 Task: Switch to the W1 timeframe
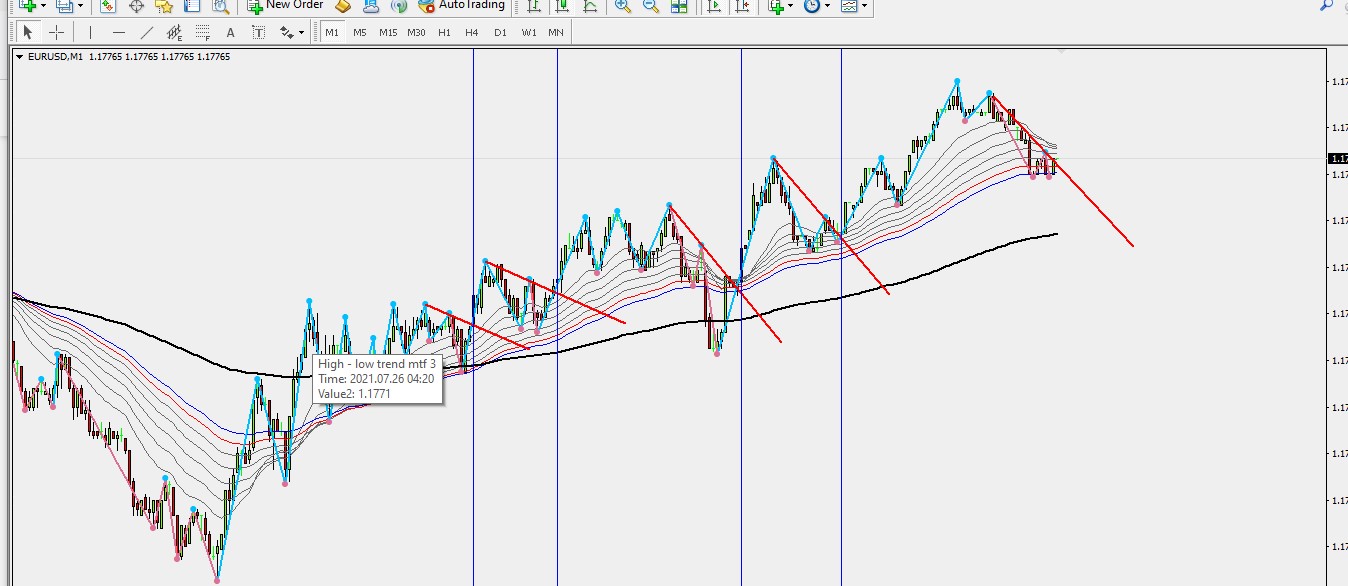click(528, 32)
